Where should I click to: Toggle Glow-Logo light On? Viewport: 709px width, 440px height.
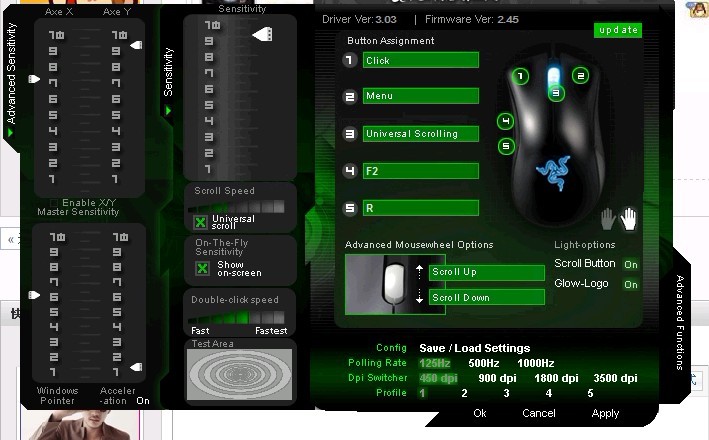pos(631,284)
